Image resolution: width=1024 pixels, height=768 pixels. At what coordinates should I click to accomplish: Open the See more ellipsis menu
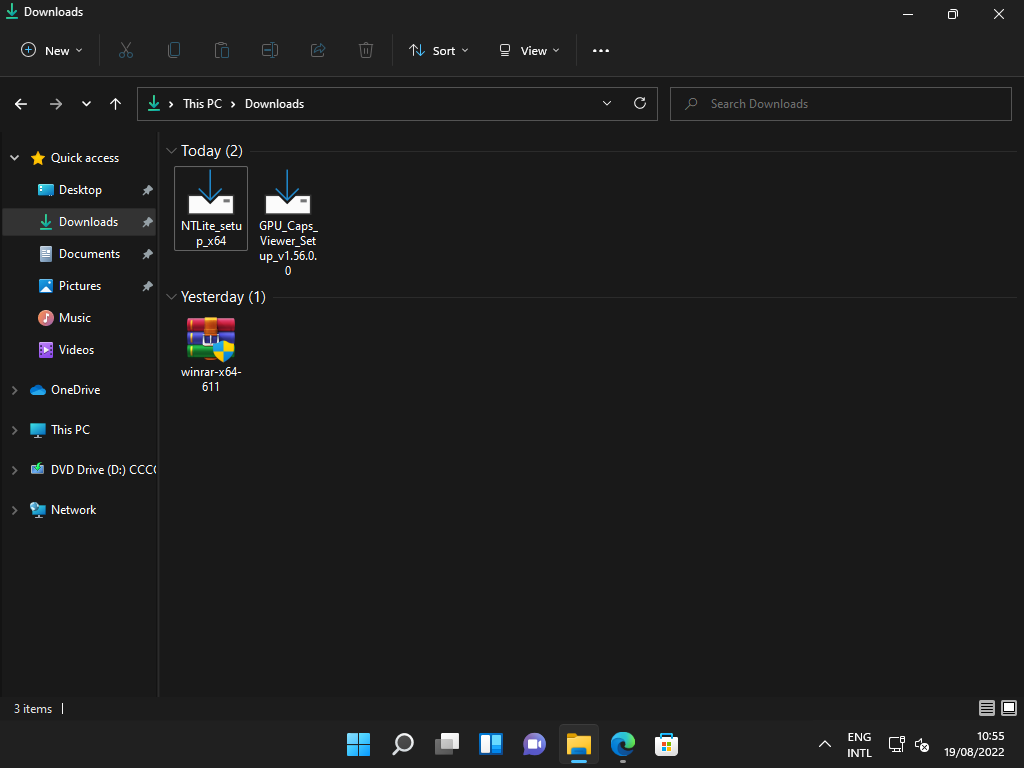(601, 50)
